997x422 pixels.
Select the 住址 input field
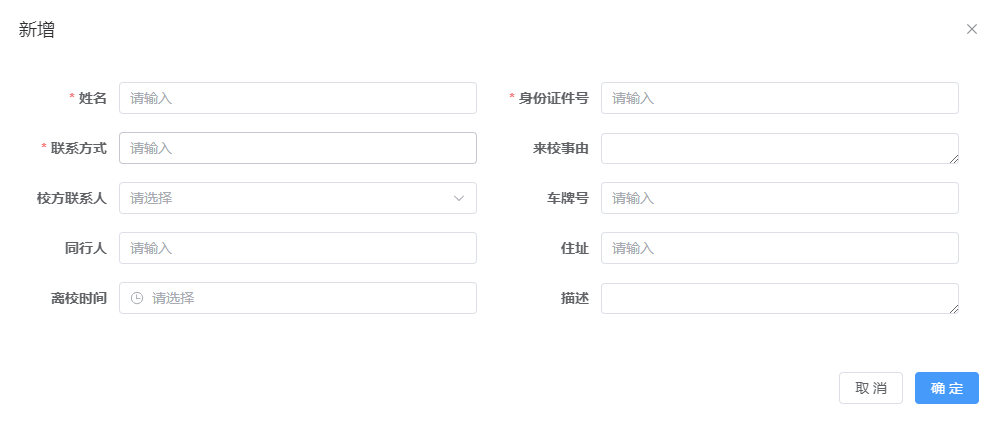[779, 248]
